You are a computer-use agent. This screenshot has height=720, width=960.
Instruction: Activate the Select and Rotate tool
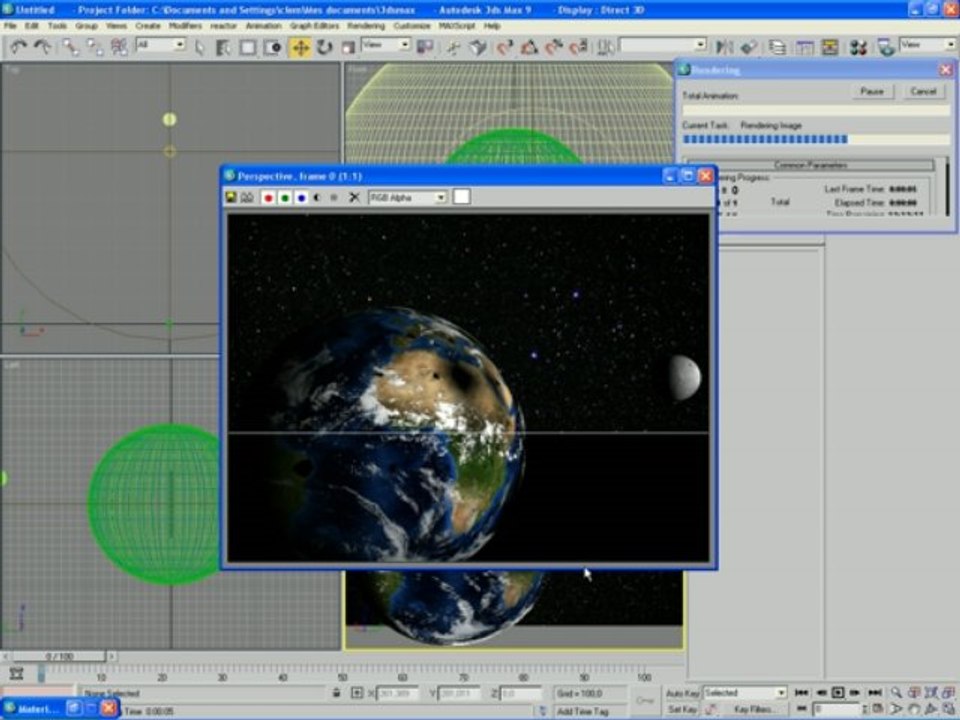(x=324, y=47)
